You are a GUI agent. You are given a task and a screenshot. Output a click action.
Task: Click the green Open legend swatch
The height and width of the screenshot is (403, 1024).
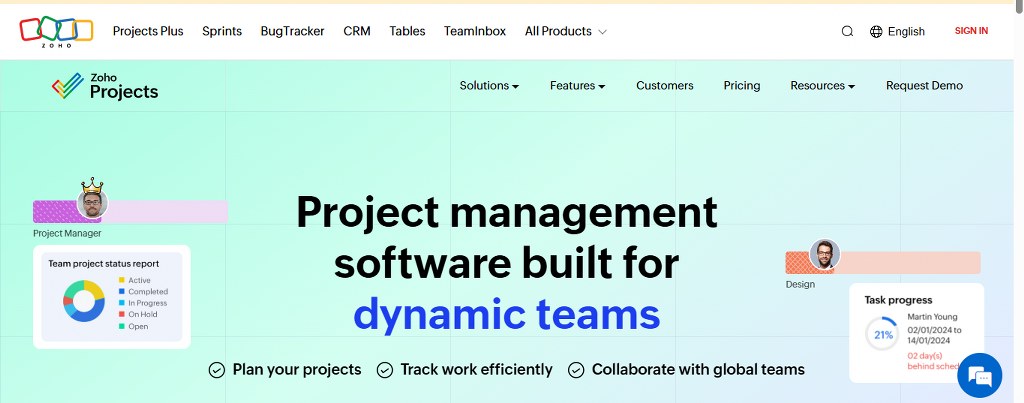(121, 326)
